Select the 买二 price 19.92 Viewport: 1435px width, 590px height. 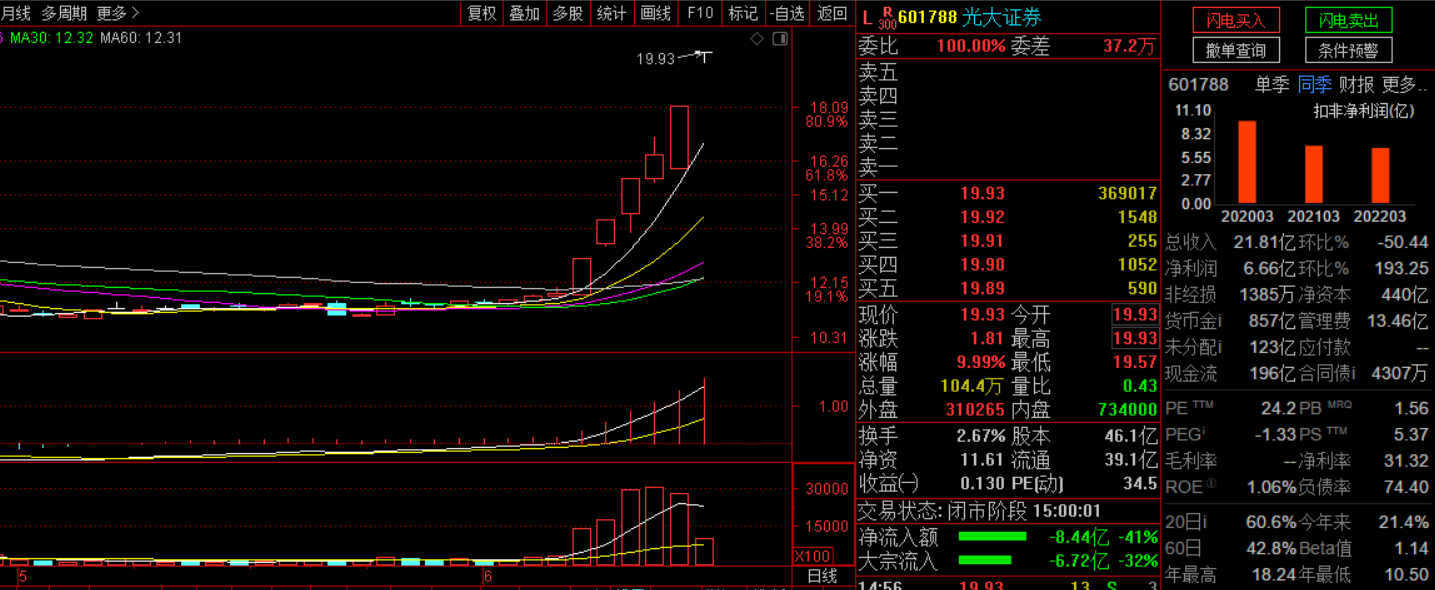[x=982, y=217]
